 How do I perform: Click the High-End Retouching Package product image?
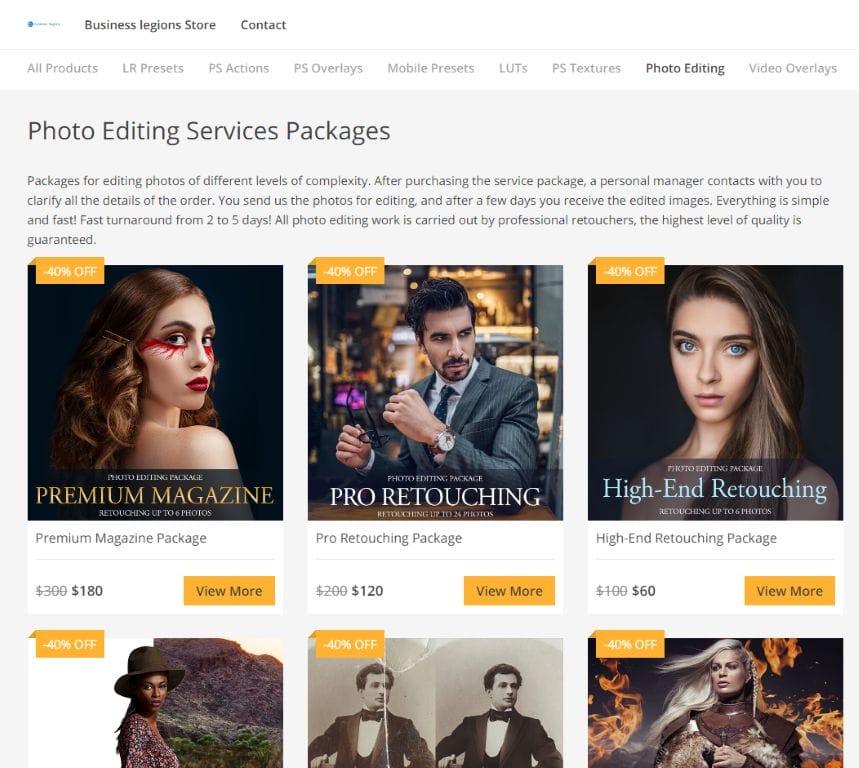715,393
